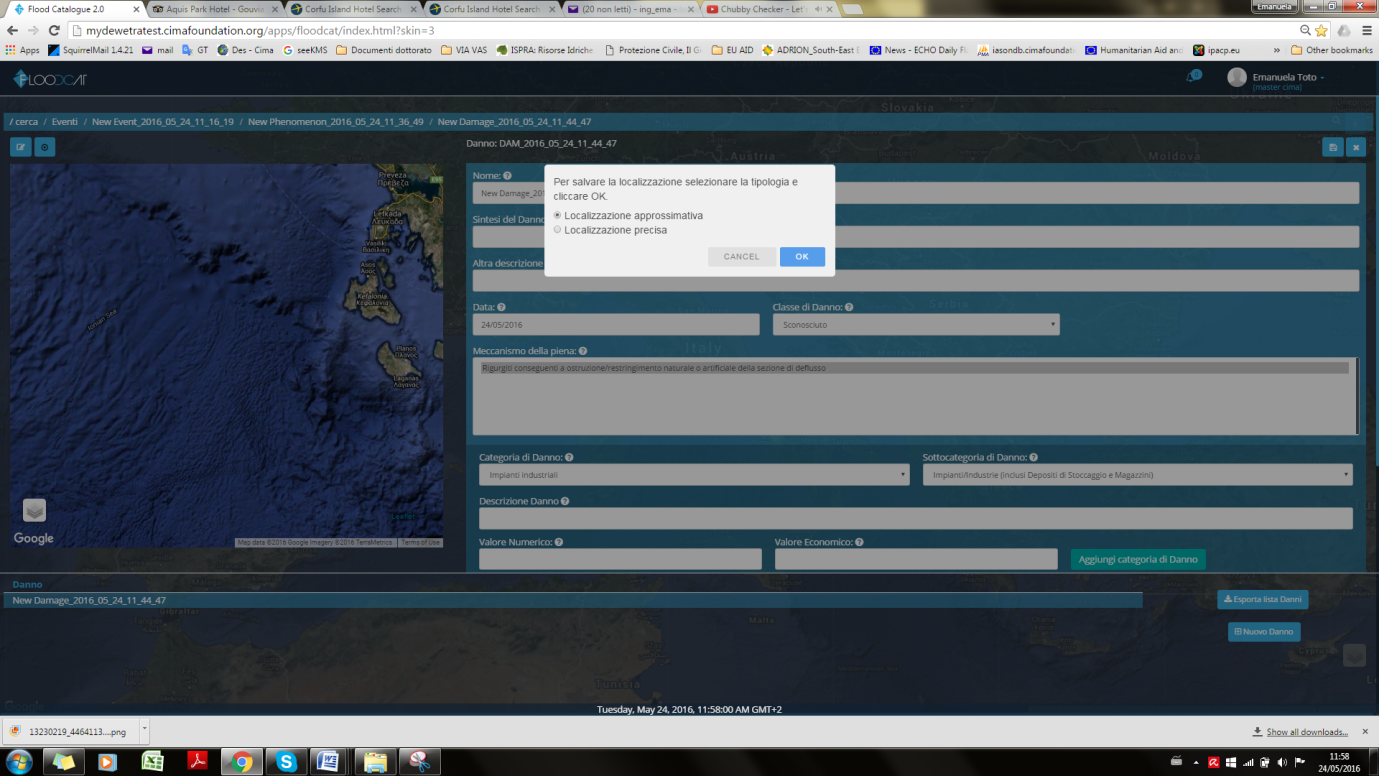Image resolution: width=1379 pixels, height=776 pixels.
Task: Switch to the 'Aquis Park Hotel' browser tab
Action: click(x=213, y=9)
